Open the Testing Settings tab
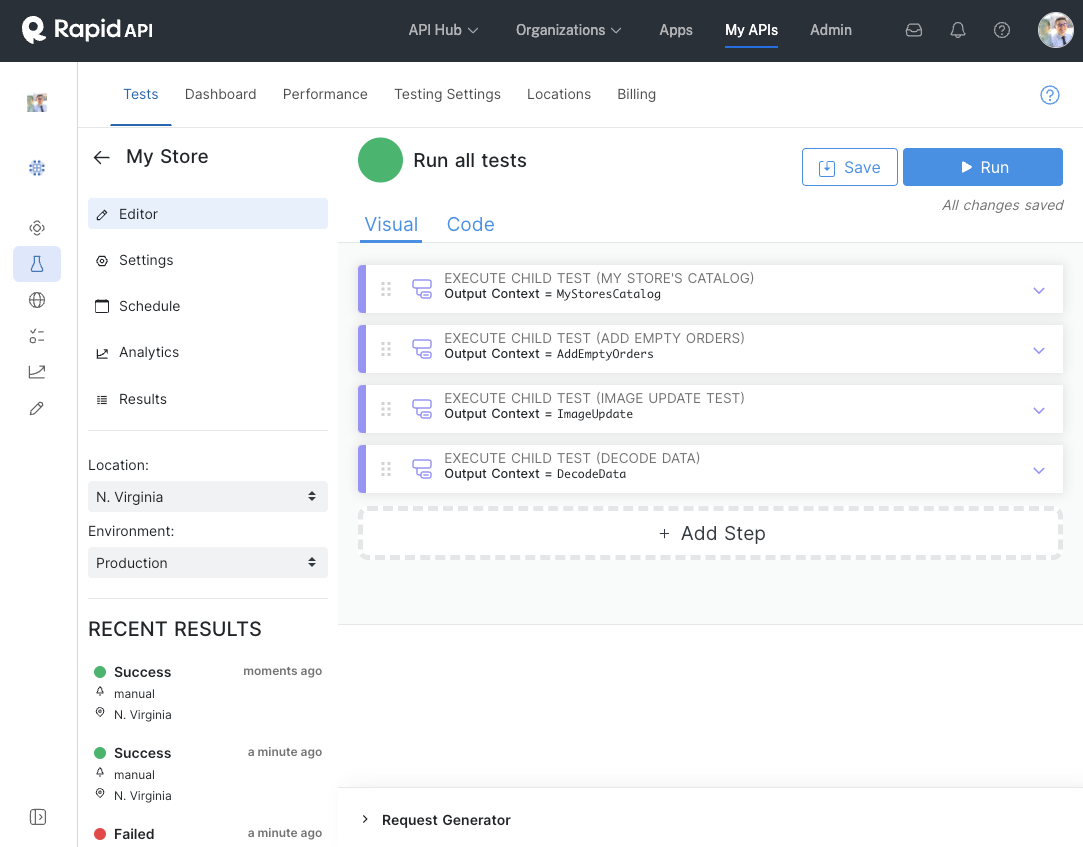1083x847 pixels. (448, 95)
